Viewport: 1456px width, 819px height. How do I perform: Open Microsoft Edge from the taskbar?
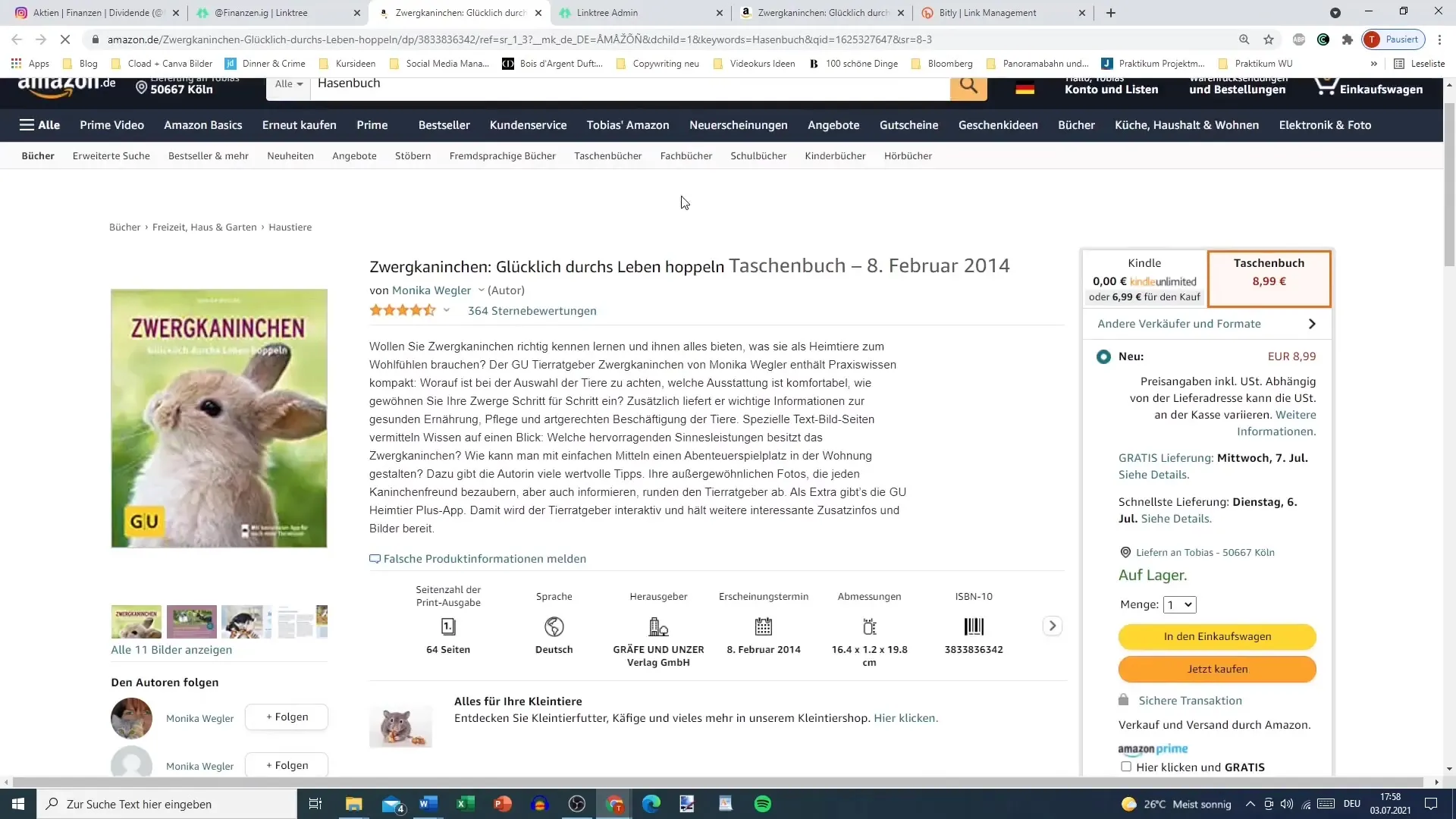click(651, 804)
